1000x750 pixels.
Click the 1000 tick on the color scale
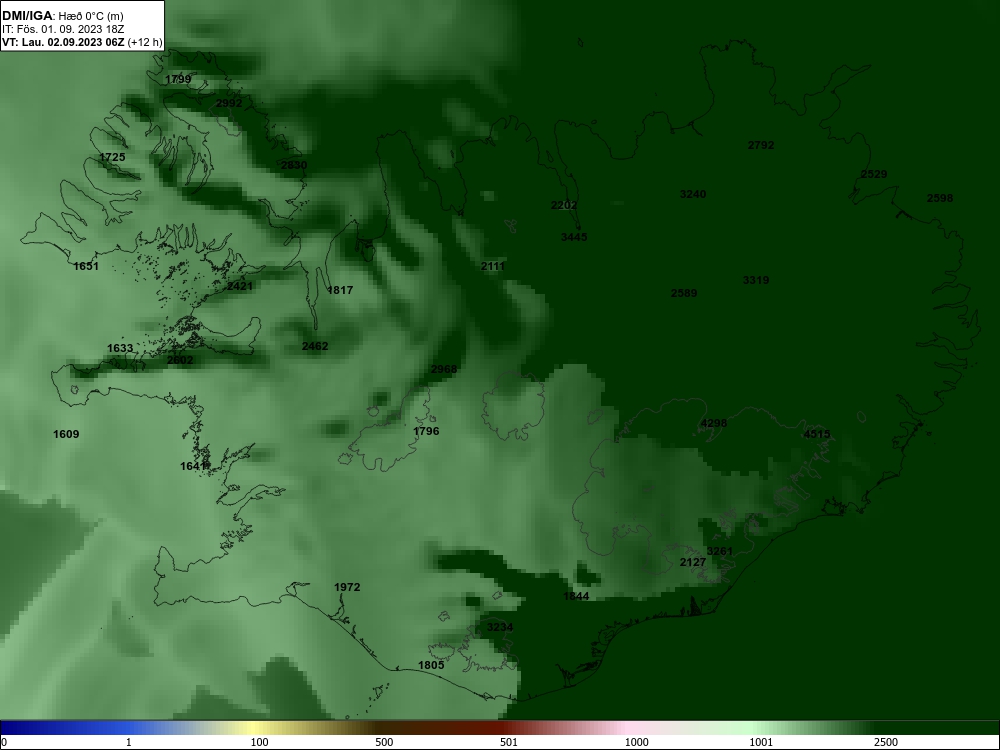(636, 742)
